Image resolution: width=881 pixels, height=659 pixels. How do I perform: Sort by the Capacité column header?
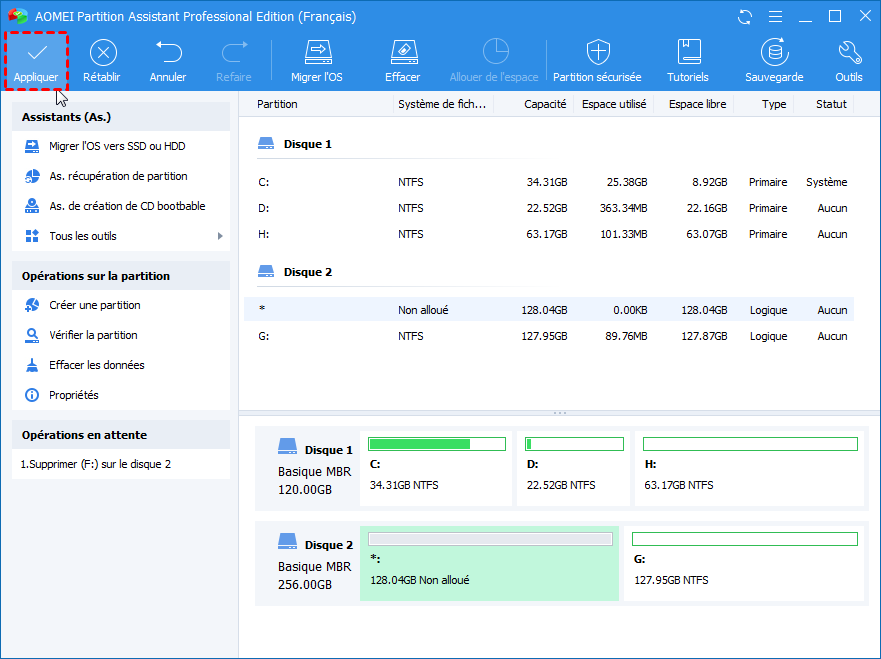(x=545, y=104)
